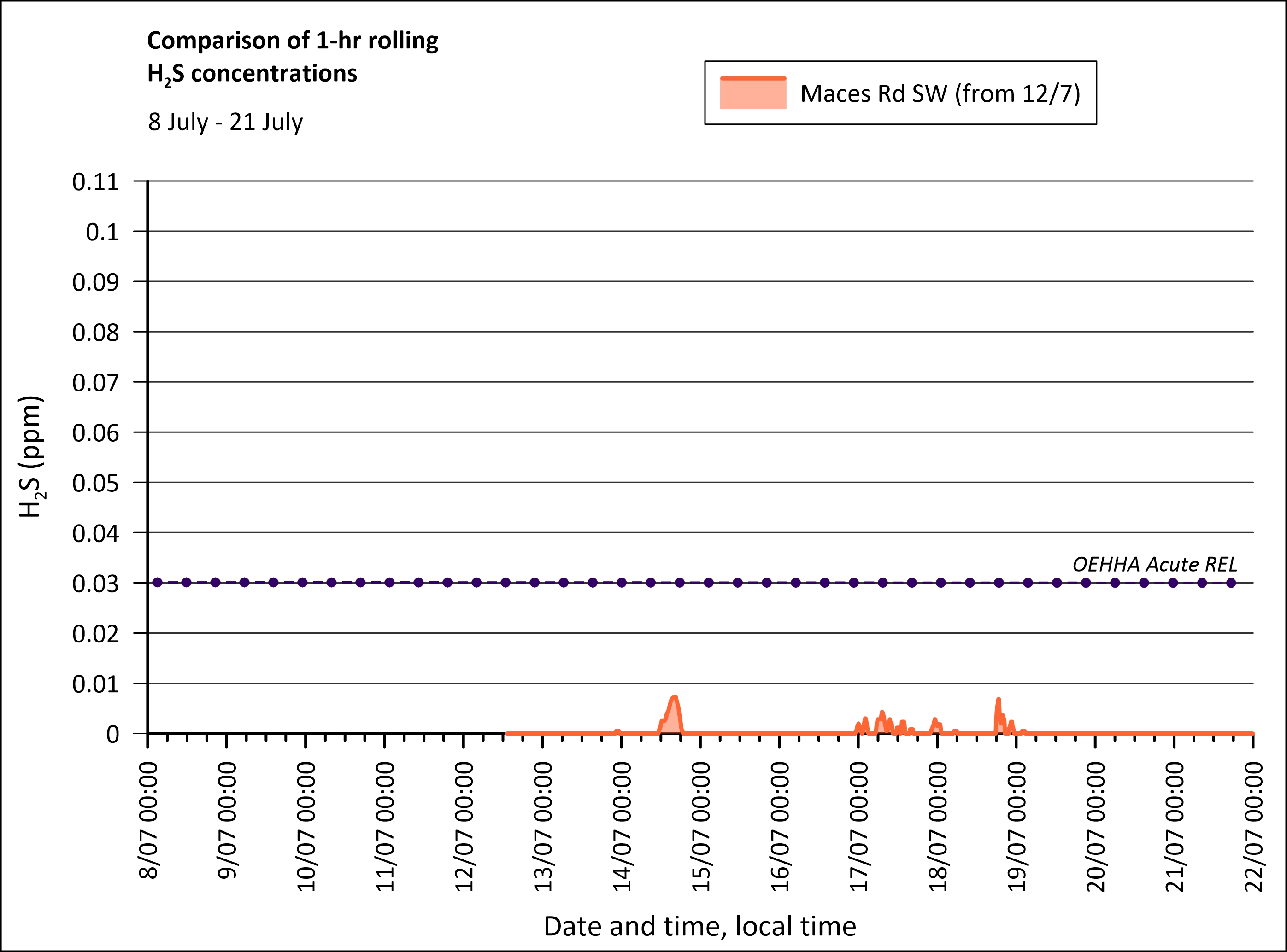Click the 'Maces Rd SW (from 12/7)' legend label
Viewport: 1287px width, 952px height.
pyautogui.click(x=940, y=93)
